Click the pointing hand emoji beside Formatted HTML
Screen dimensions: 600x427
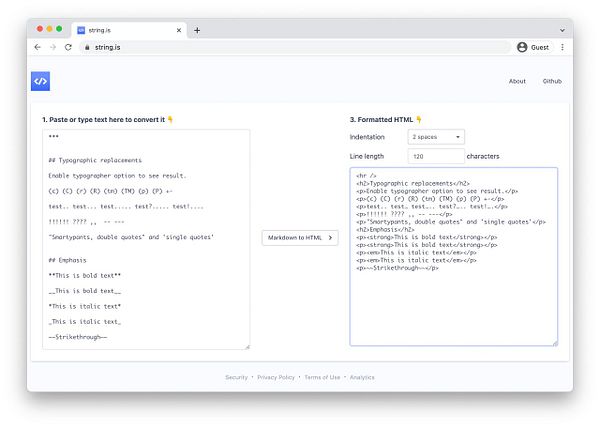click(419, 120)
